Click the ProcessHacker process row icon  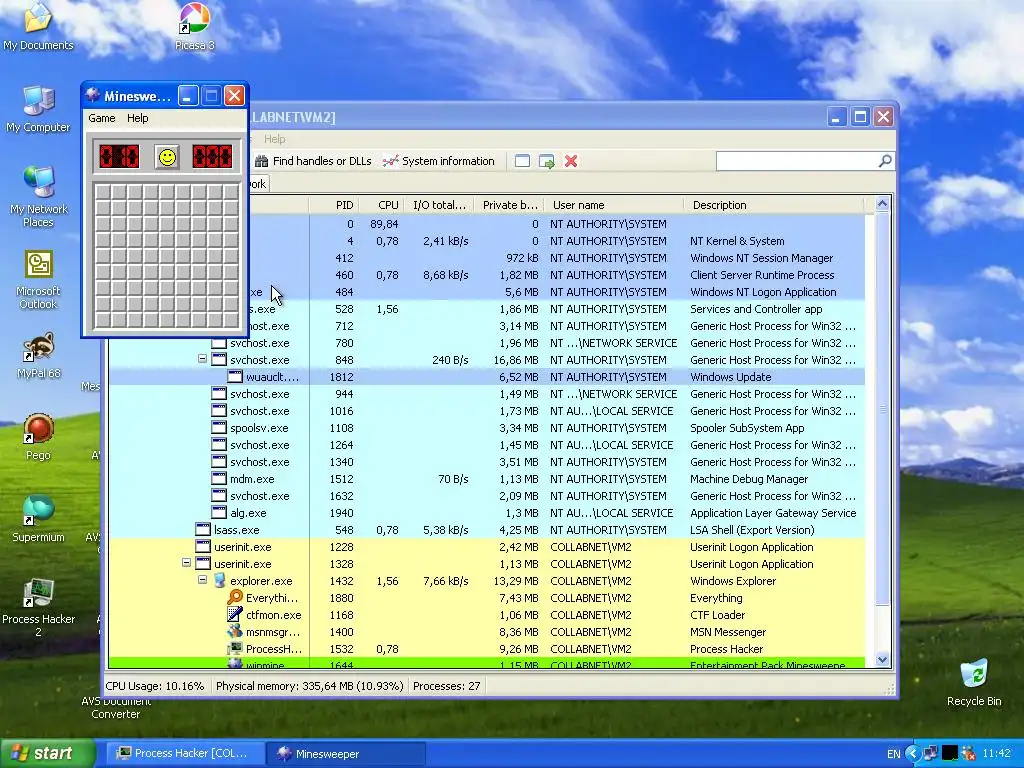coord(235,648)
